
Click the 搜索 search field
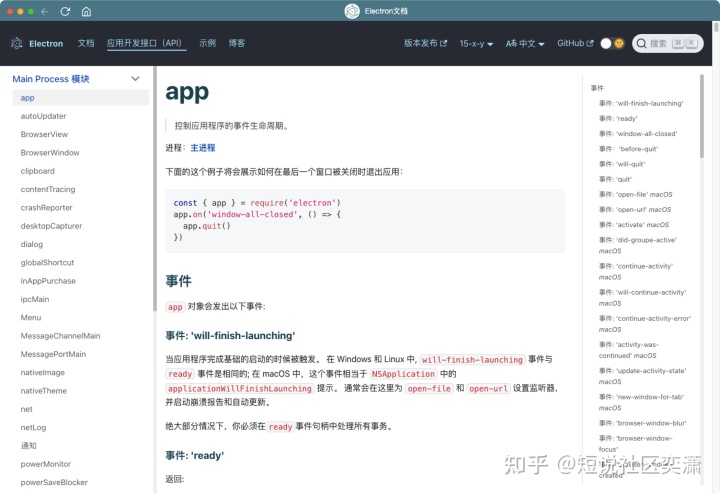(668, 43)
